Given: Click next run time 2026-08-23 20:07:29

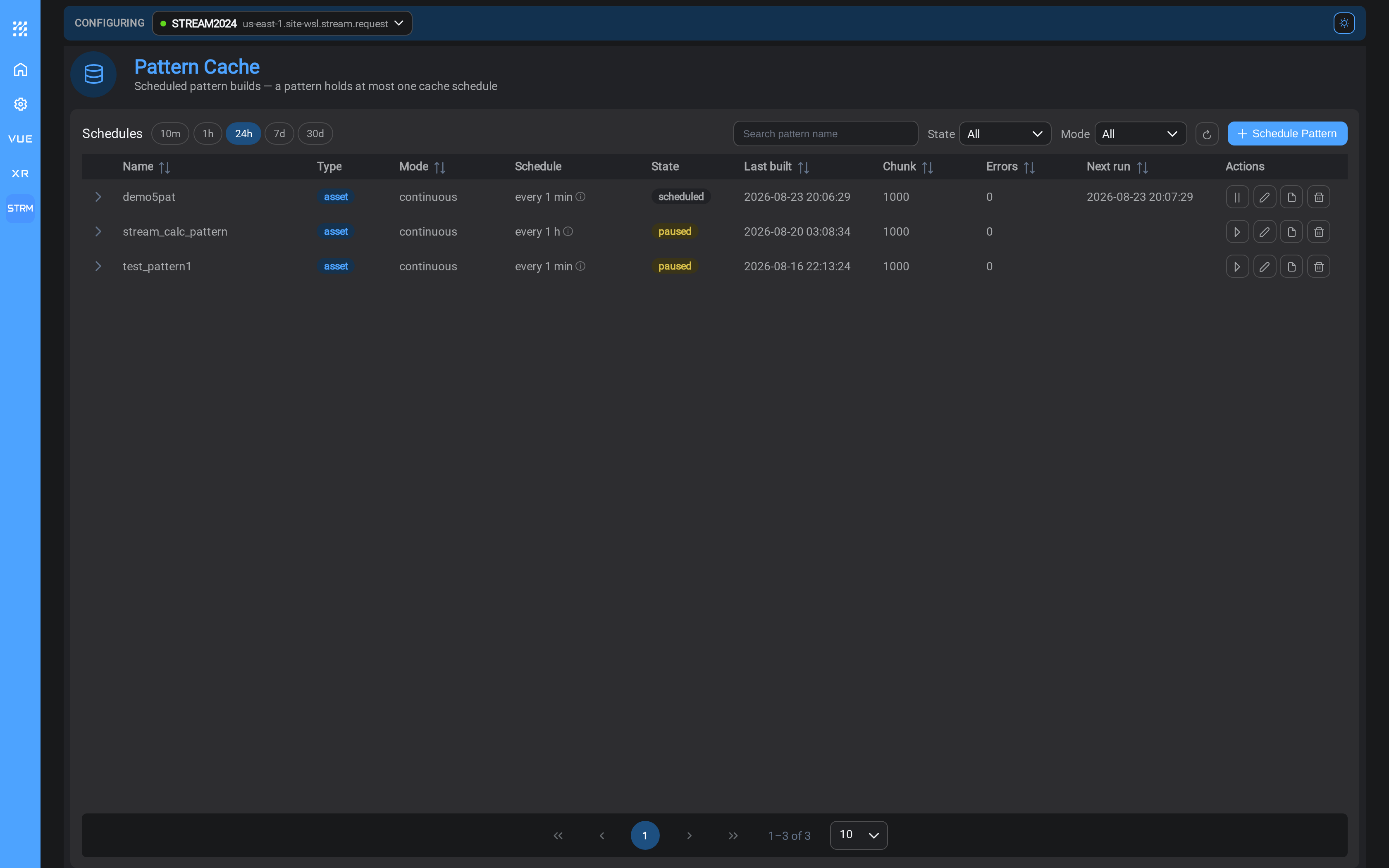Looking at the screenshot, I should click(1139, 197).
